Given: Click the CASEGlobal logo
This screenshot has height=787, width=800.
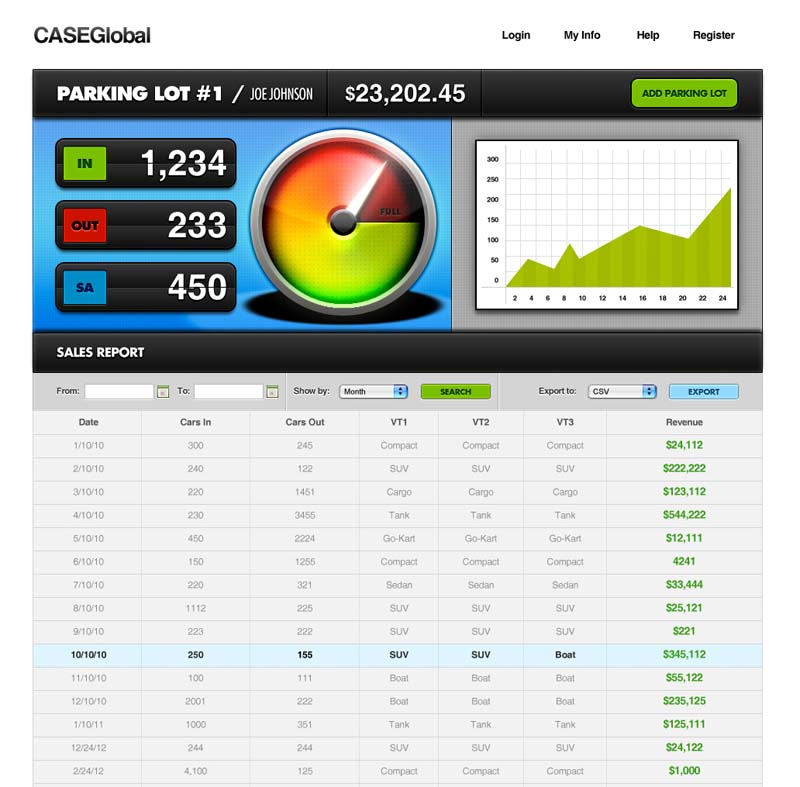Looking at the screenshot, I should tap(92, 35).
